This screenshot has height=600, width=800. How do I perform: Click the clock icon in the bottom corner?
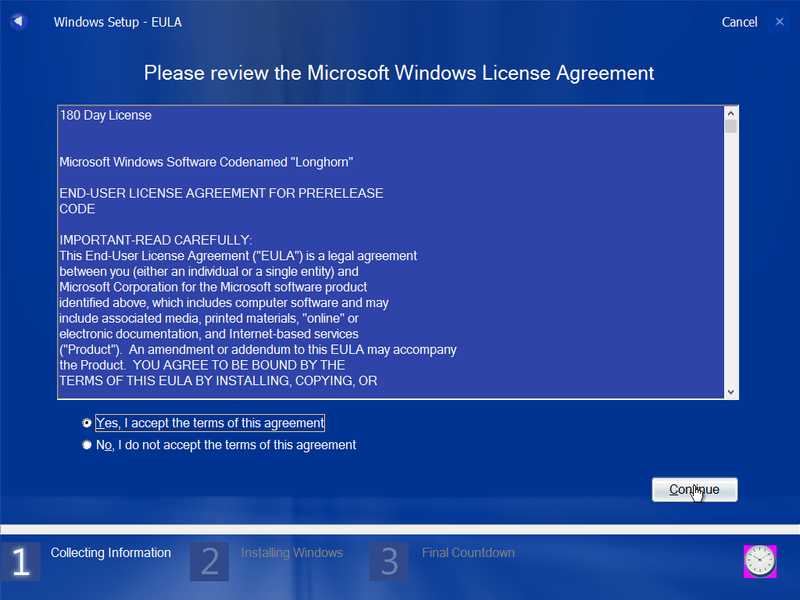[760, 561]
